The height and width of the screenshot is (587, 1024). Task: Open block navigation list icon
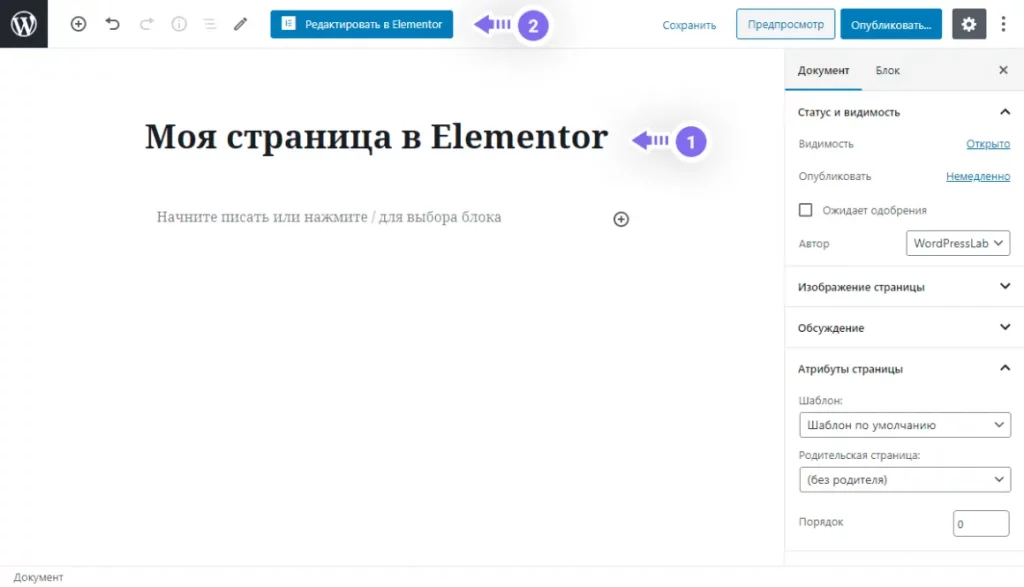tap(210, 24)
